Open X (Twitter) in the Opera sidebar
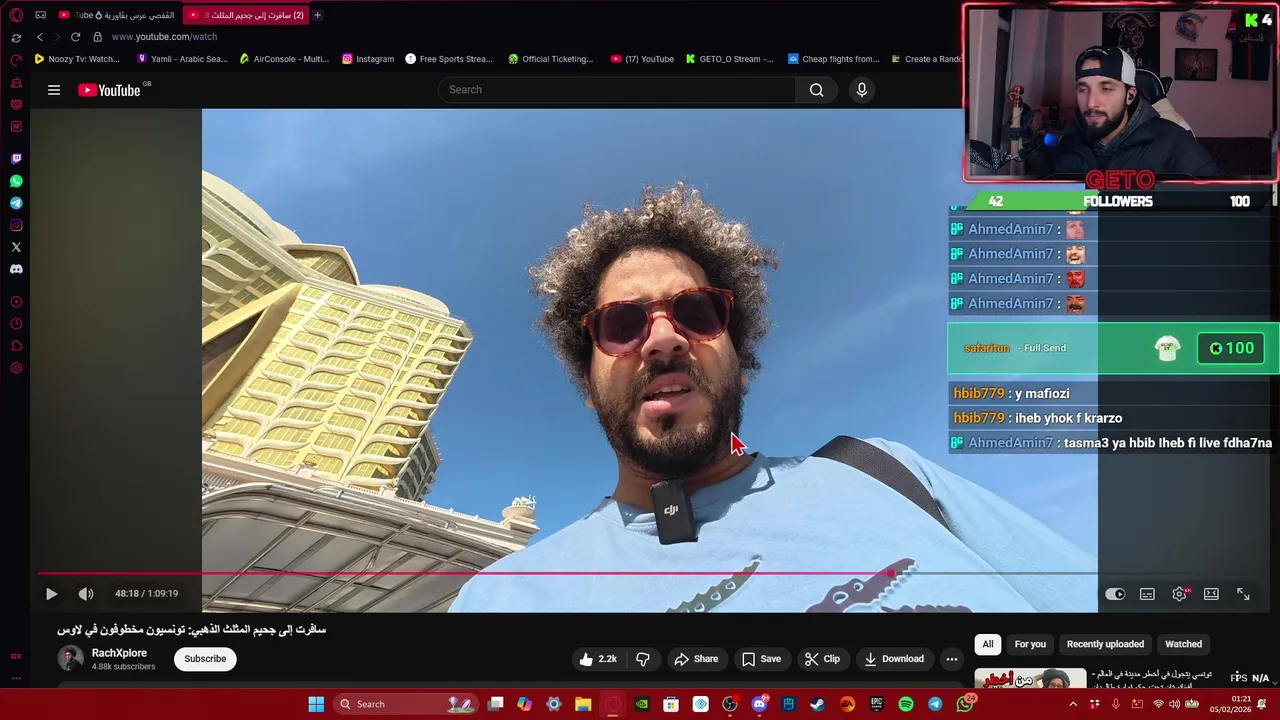 click(x=16, y=247)
